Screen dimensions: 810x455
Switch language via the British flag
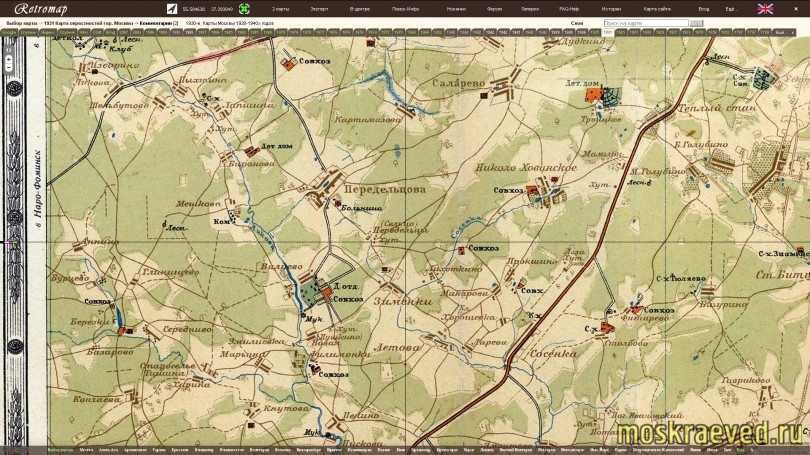(765, 9)
